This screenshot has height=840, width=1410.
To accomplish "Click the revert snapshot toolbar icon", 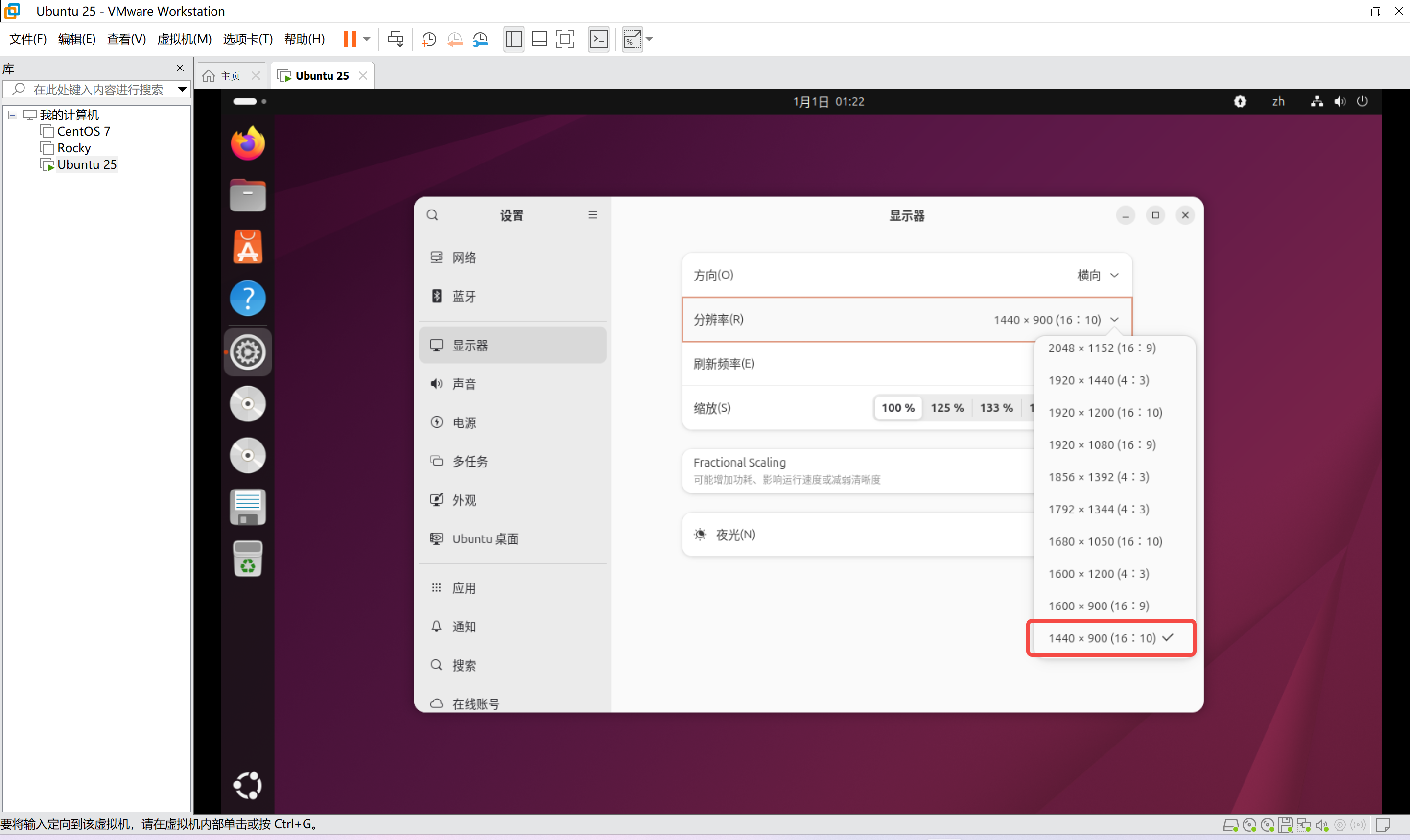I will [454, 39].
